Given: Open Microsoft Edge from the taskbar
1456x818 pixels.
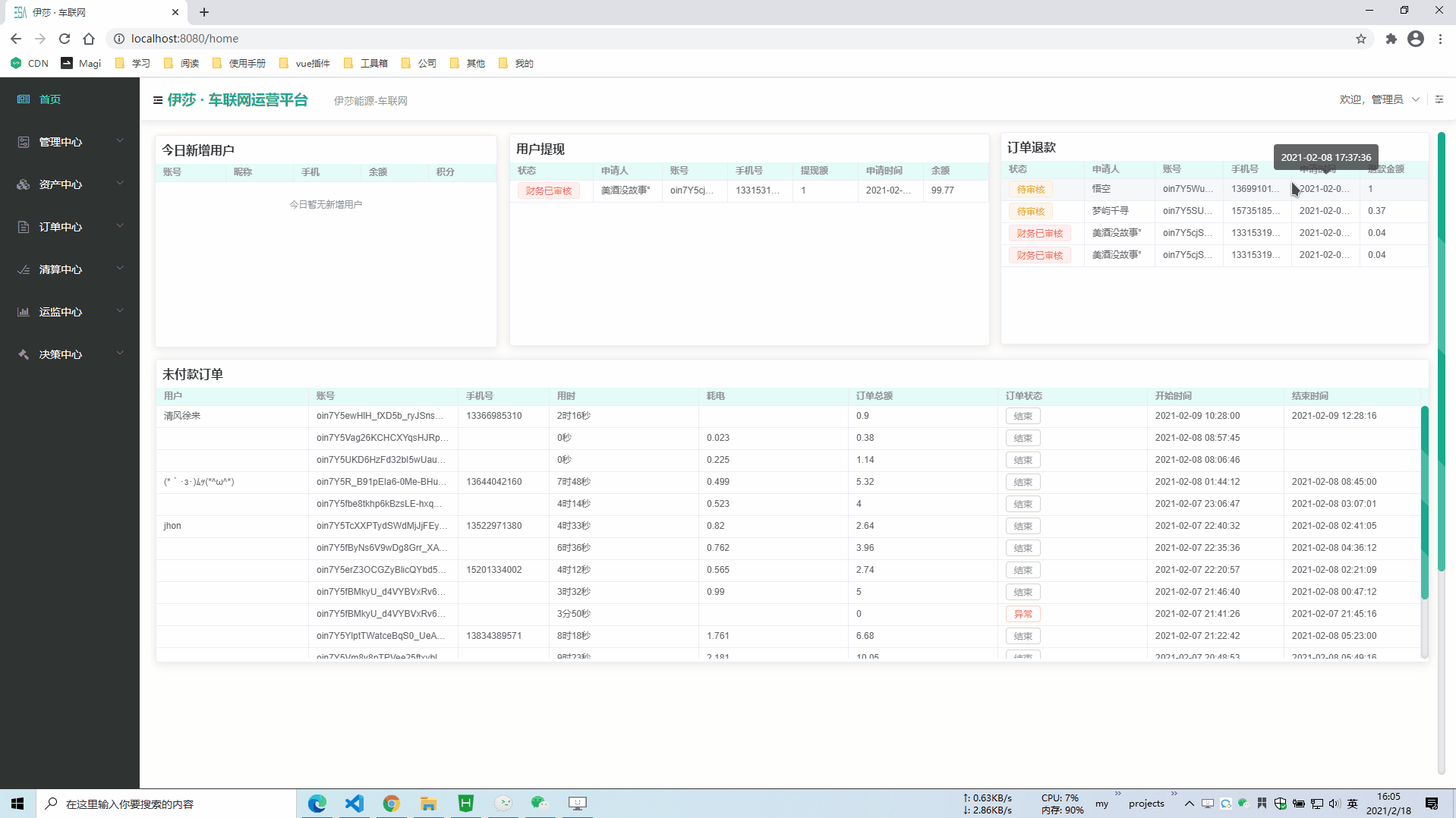Looking at the screenshot, I should 317,804.
